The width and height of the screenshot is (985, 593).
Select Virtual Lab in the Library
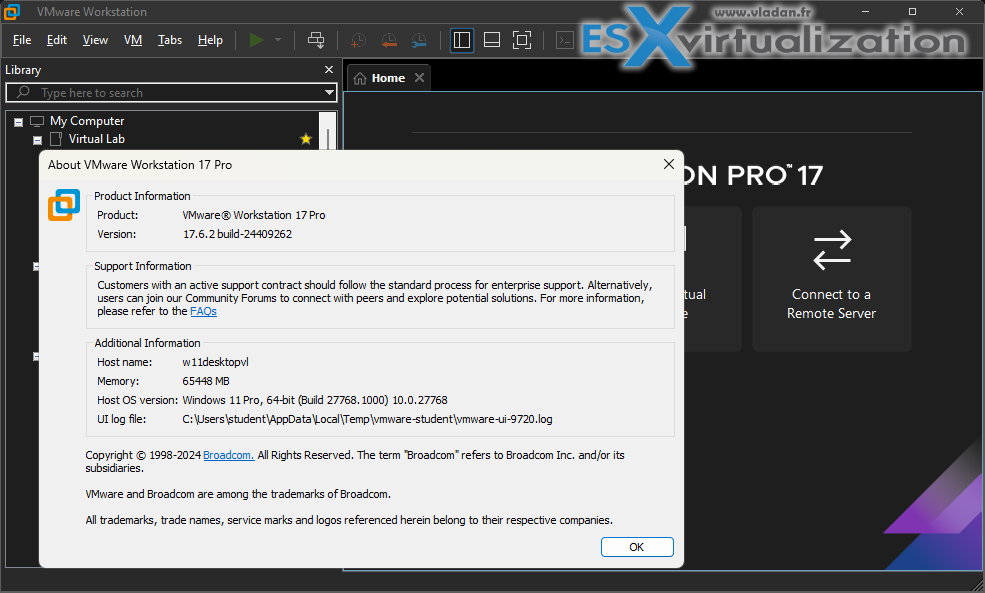coord(97,139)
